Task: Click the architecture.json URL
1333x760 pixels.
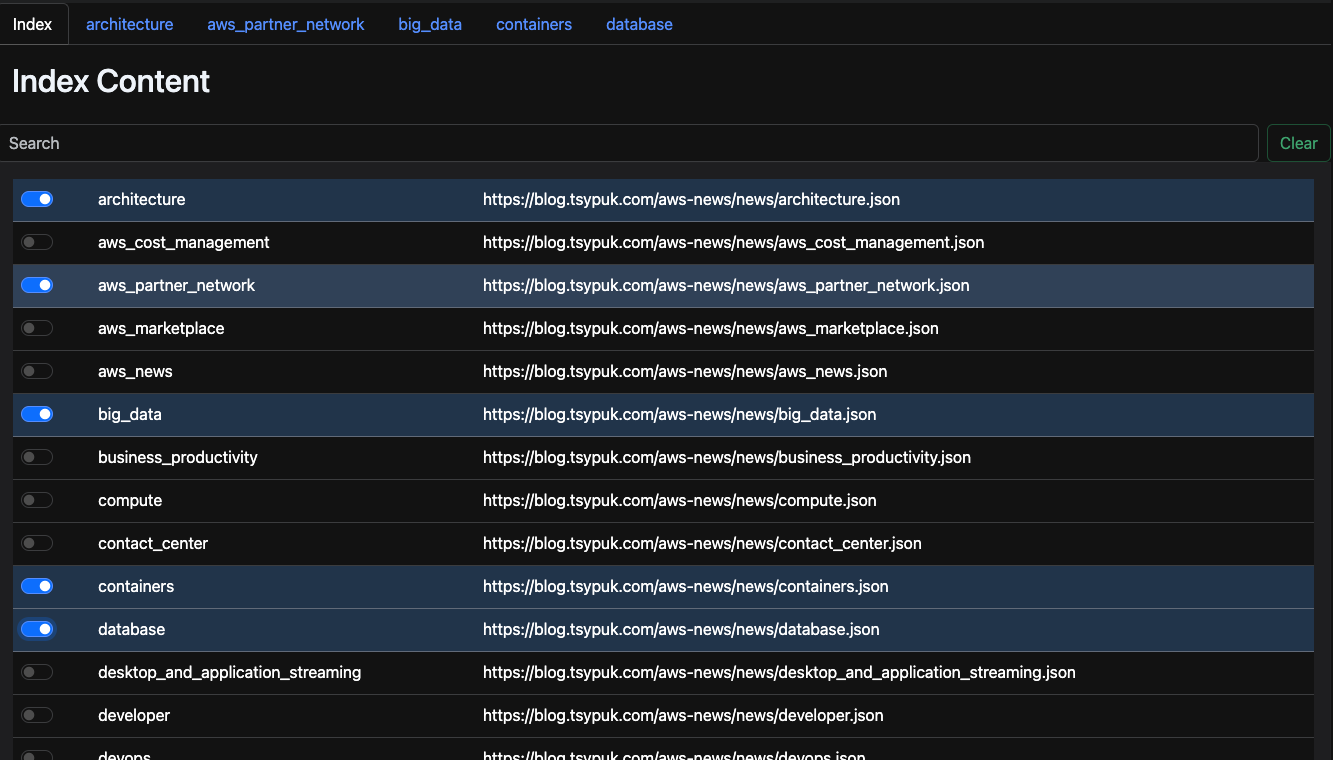Action: pos(691,199)
